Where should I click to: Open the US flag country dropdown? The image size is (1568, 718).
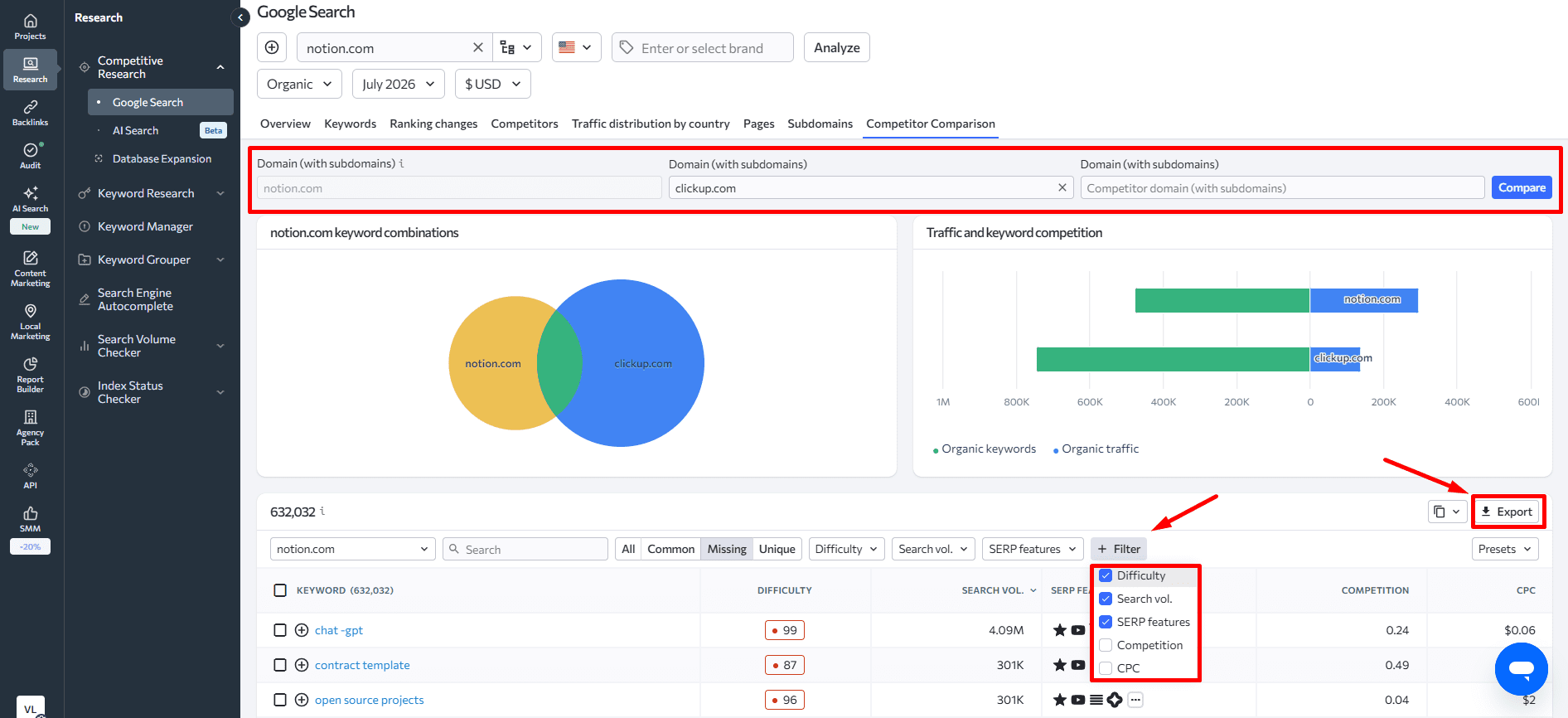(x=577, y=47)
